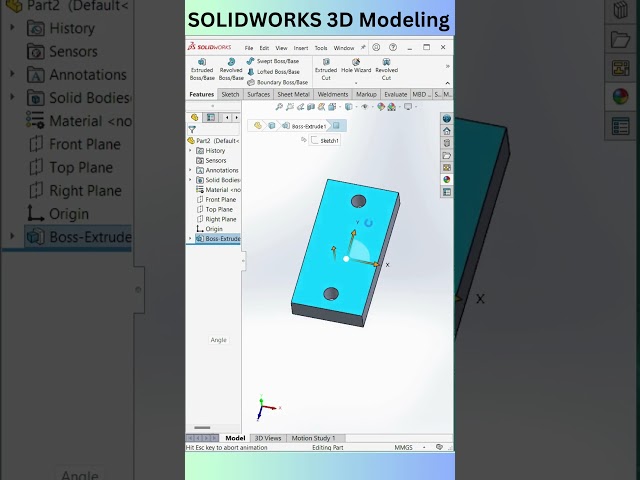Click Apply Scene icon in heads-up toolbar
The width and height of the screenshot is (640, 480).
coord(391,107)
